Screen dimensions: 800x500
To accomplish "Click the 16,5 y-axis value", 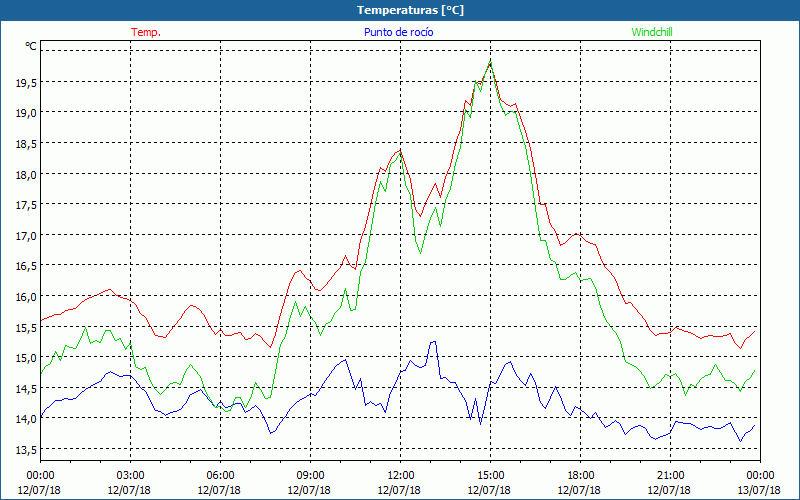I will pyautogui.click(x=27, y=268).
